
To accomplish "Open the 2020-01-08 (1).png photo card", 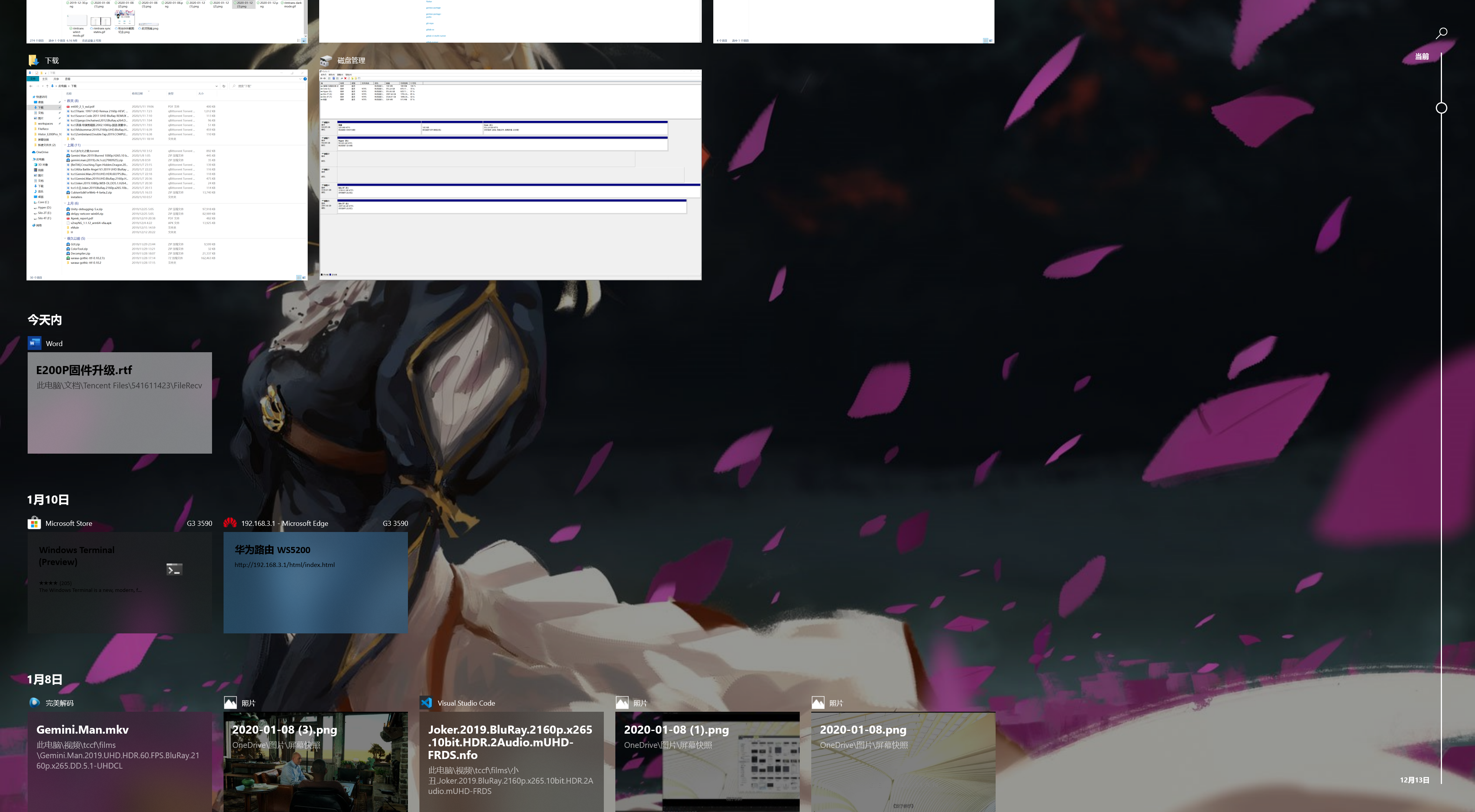I will coord(707,762).
